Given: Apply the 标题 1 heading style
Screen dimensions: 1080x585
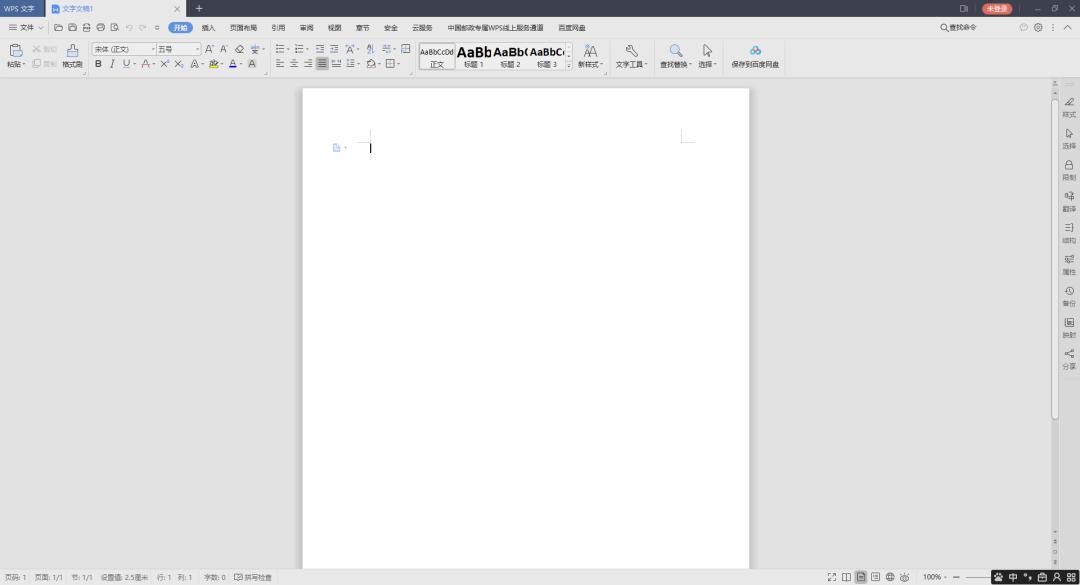Looking at the screenshot, I should pyautogui.click(x=473, y=55).
